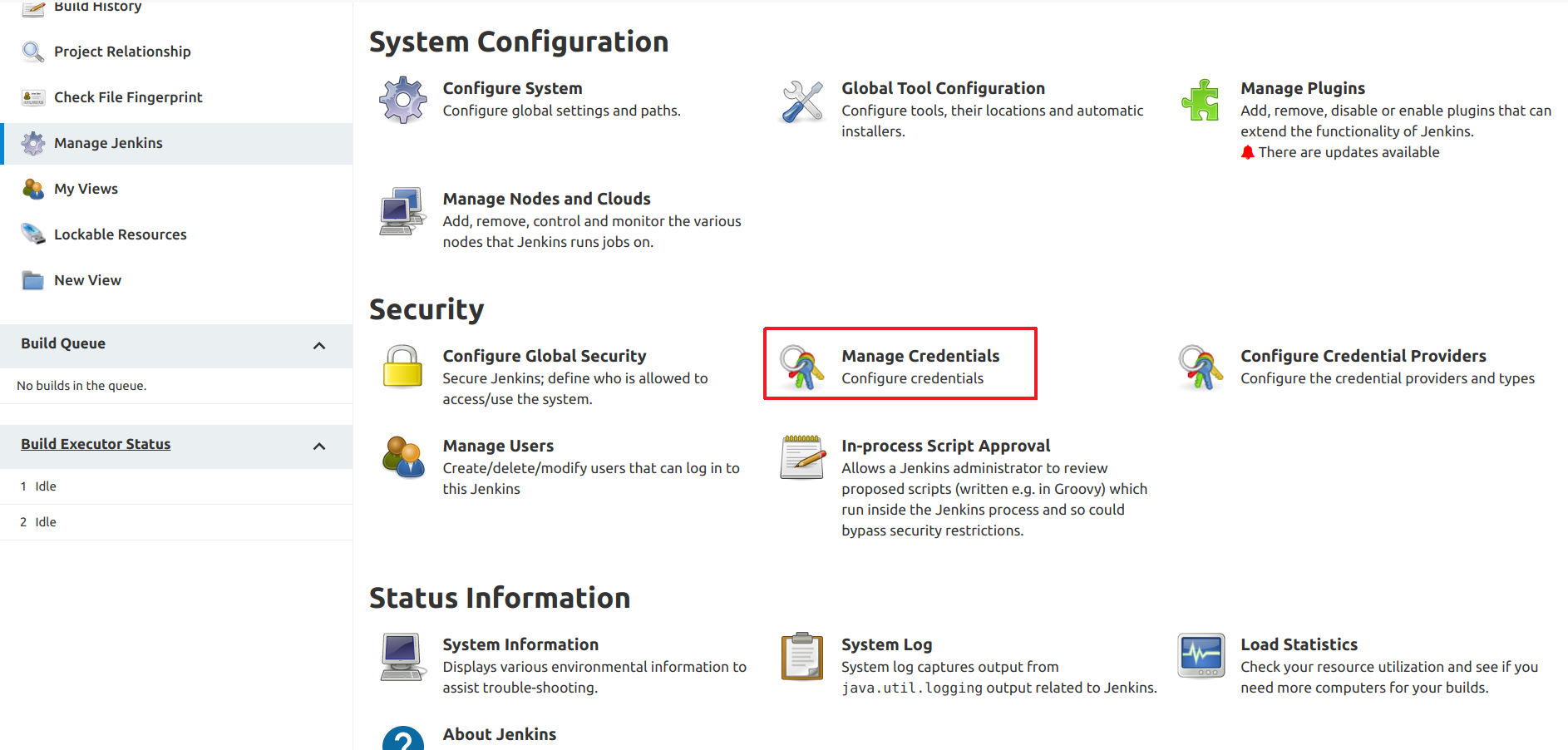Click the 'Configure credentials' description text
Viewport: 1568px width, 750px height.
pos(912,378)
